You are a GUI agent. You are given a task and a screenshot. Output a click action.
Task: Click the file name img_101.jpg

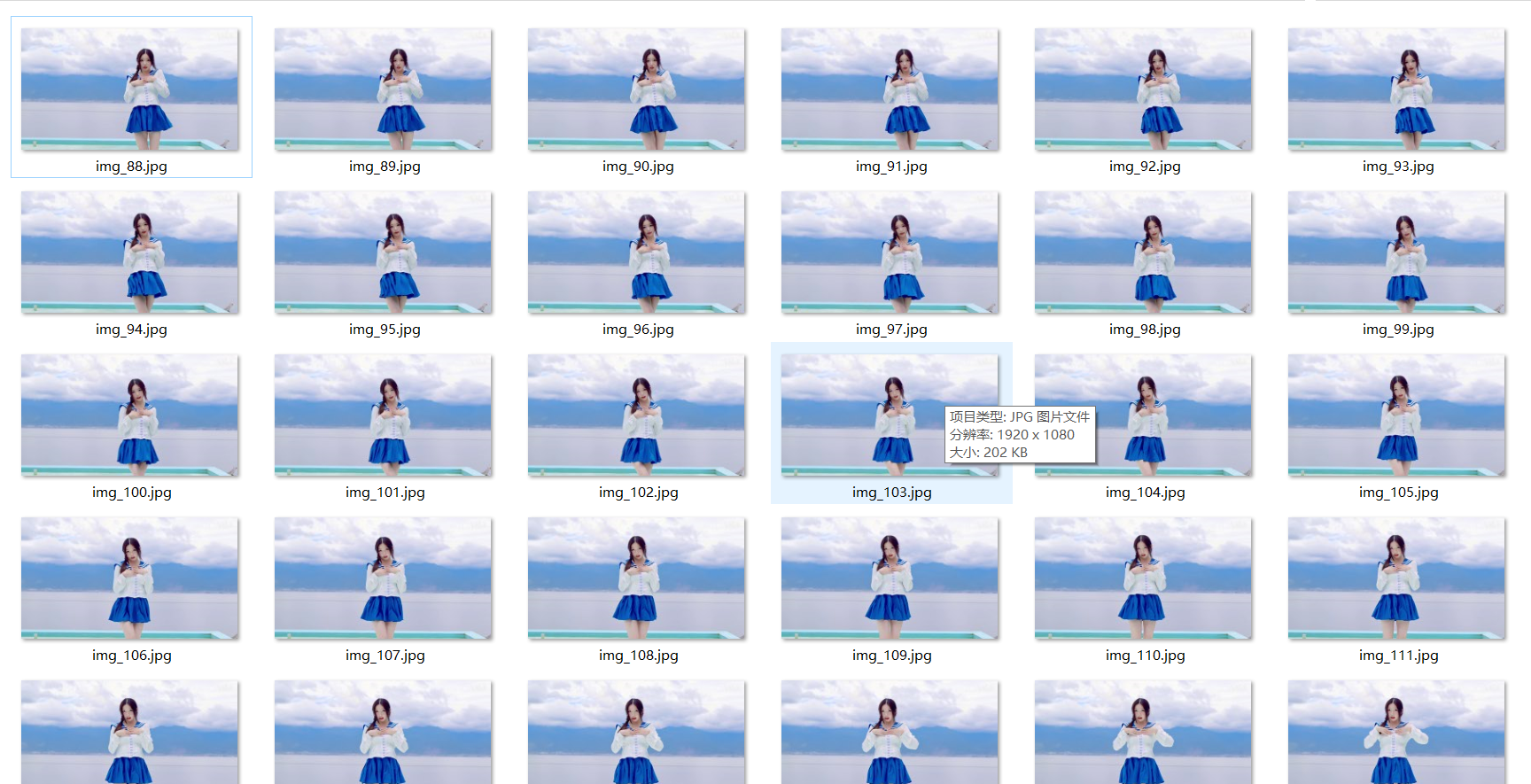385,493
